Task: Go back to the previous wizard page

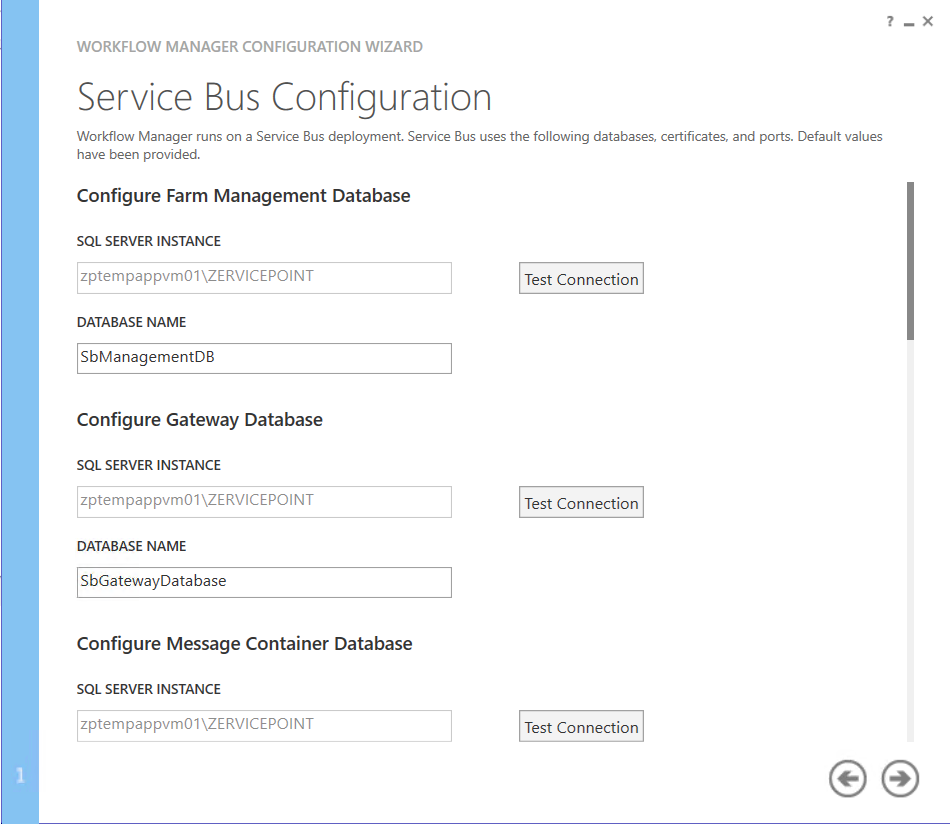Action: pos(847,779)
